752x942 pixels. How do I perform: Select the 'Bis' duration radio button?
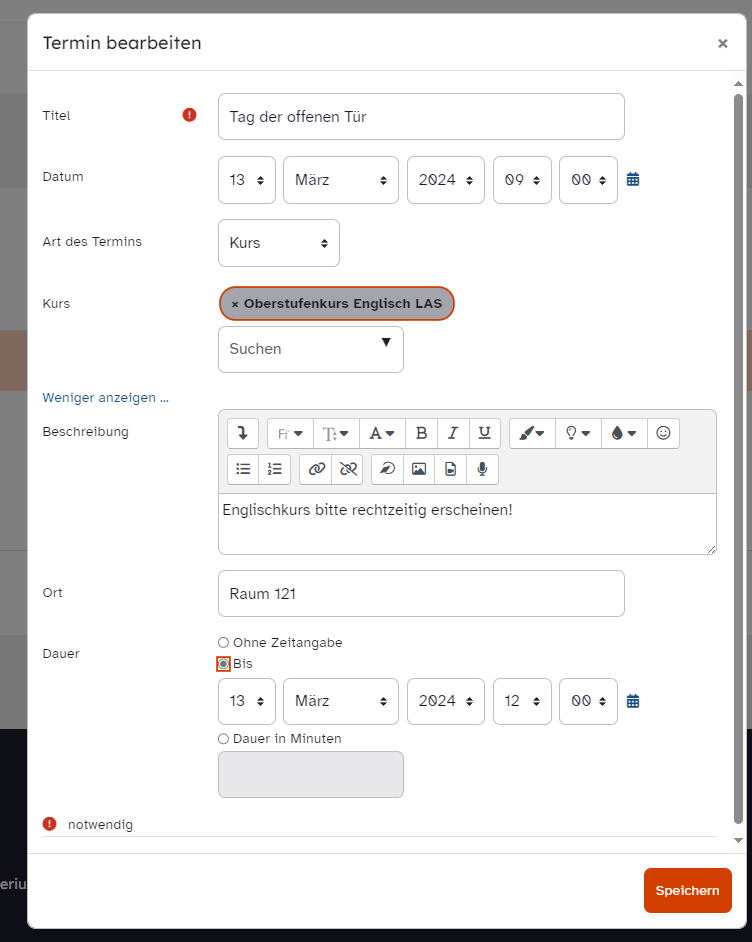click(x=223, y=664)
